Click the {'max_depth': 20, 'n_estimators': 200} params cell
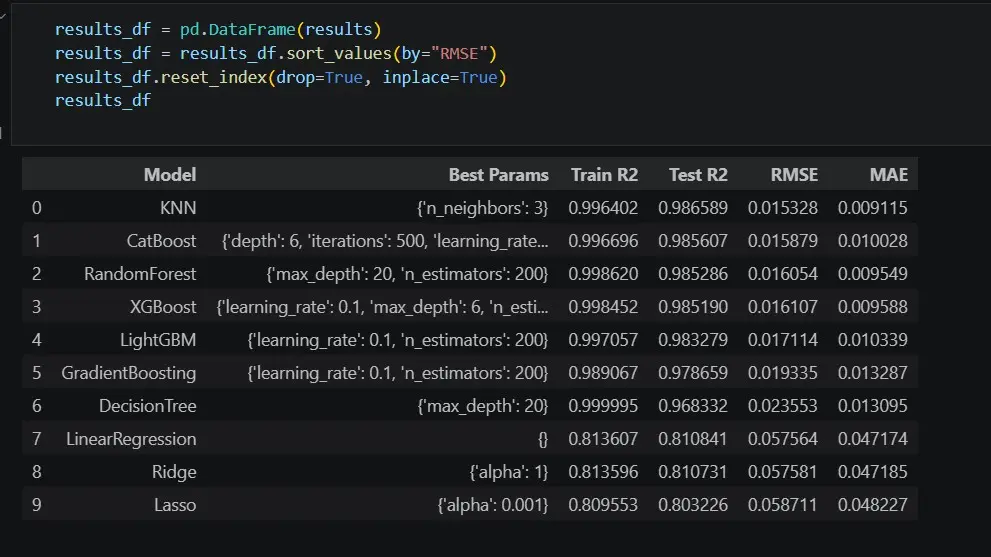Viewport: 991px width, 557px height. [x=407, y=274]
